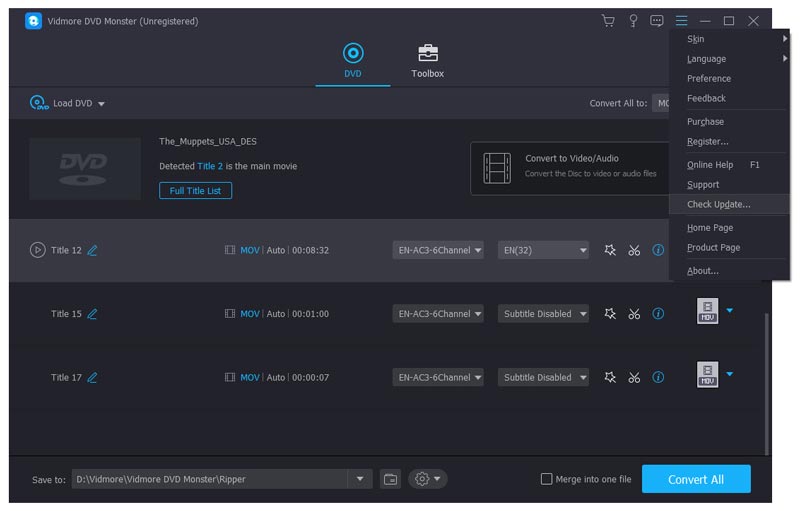Cut Title 17 with scissors icon
The image size is (800, 511).
click(634, 378)
